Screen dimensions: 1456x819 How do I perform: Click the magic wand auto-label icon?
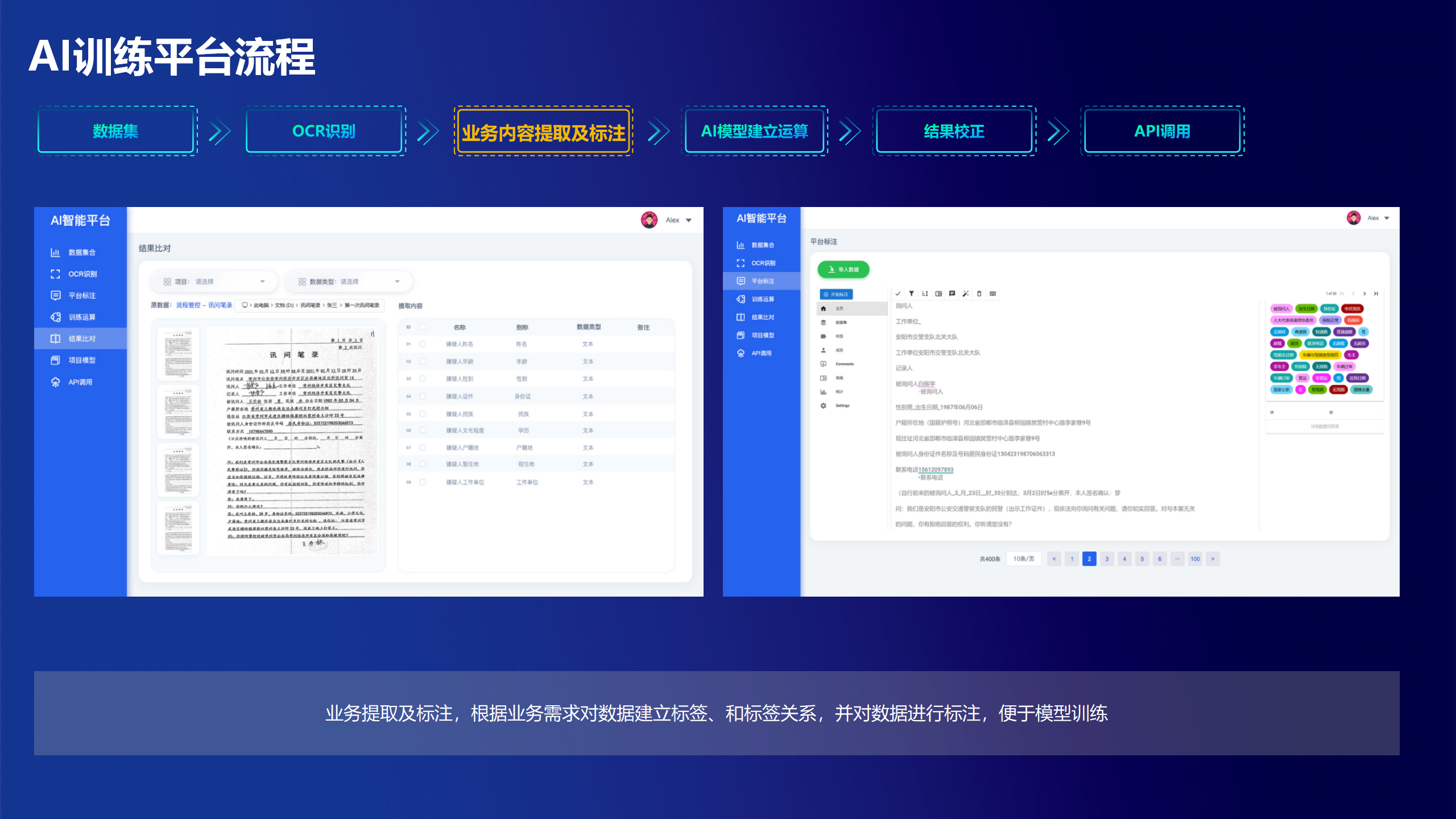[965, 293]
